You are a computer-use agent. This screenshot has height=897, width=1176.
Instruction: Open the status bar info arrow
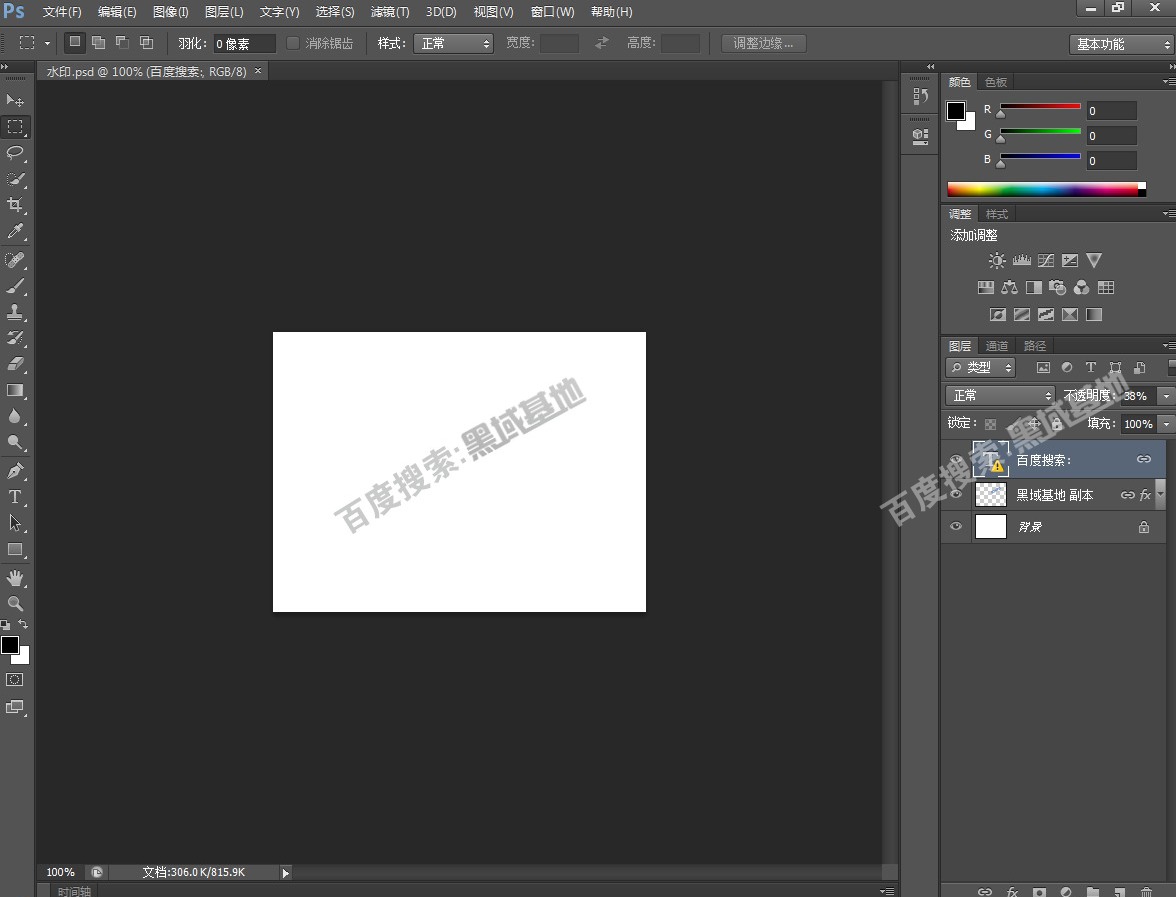click(285, 873)
